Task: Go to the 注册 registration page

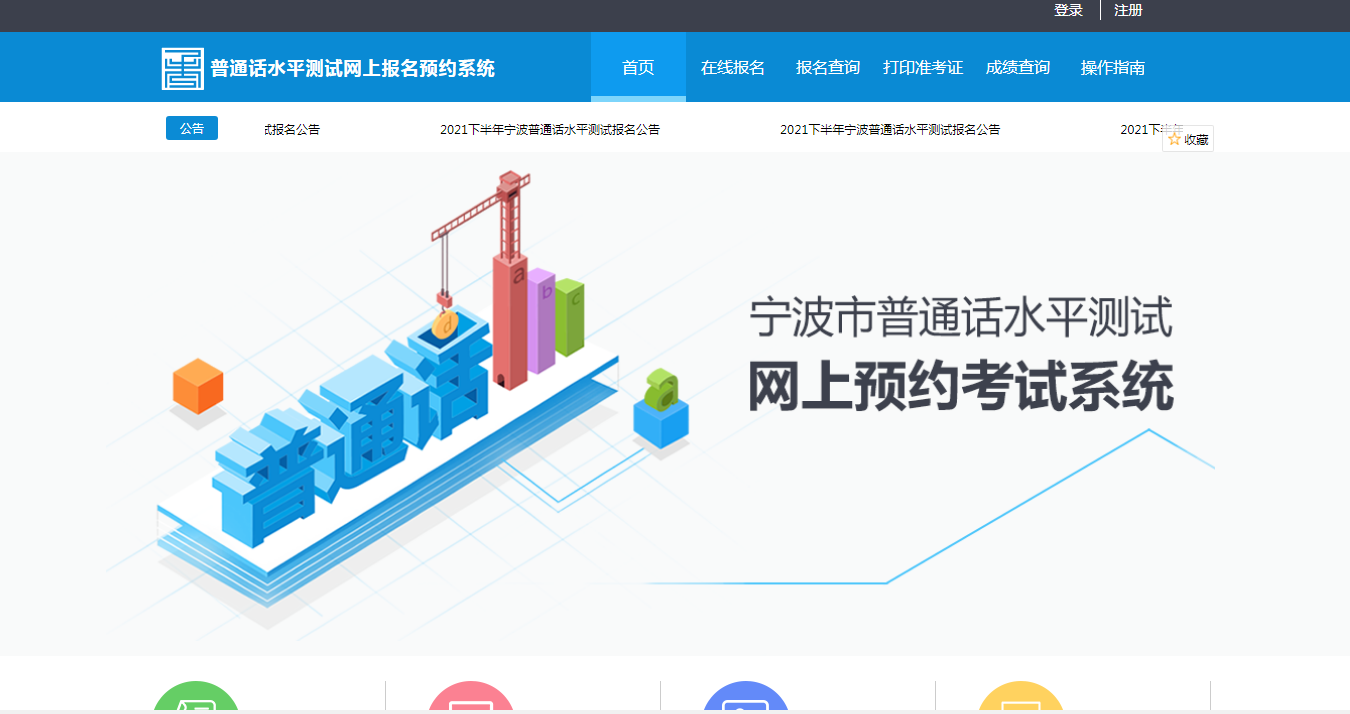Action: coord(1128,10)
